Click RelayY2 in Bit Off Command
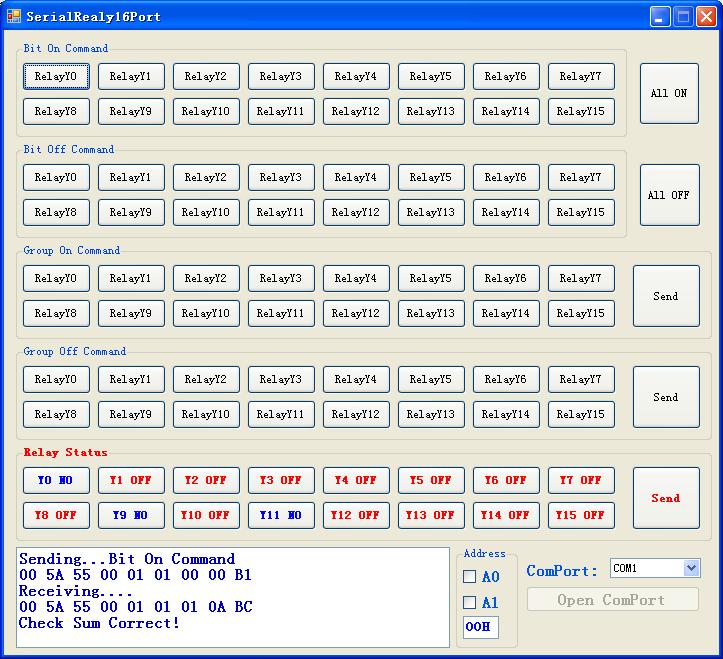723x659 pixels. 206,177
